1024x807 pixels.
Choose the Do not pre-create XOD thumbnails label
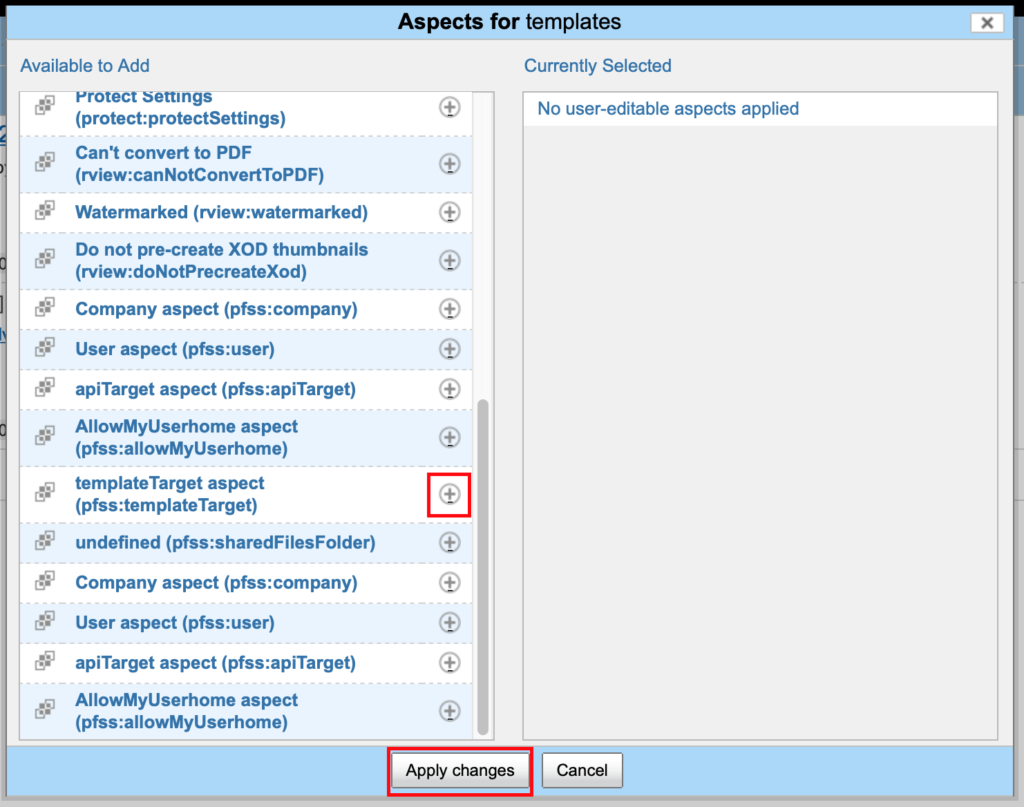(221, 260)
